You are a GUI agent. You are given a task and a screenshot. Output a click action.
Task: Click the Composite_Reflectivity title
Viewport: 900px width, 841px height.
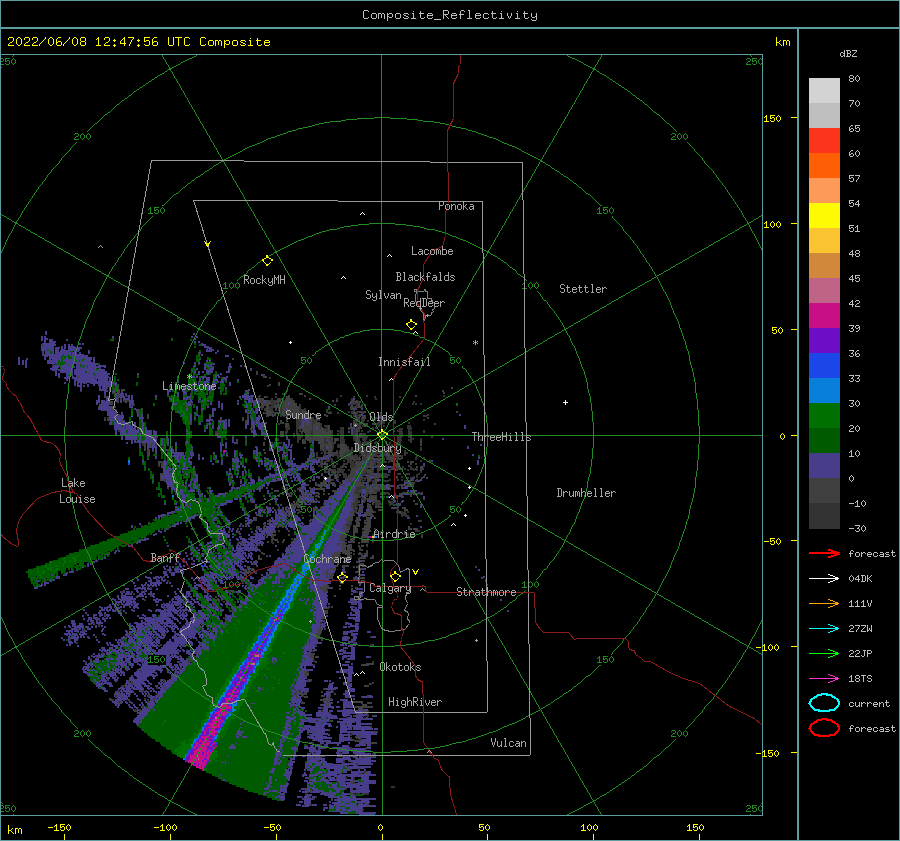(450, 15)
